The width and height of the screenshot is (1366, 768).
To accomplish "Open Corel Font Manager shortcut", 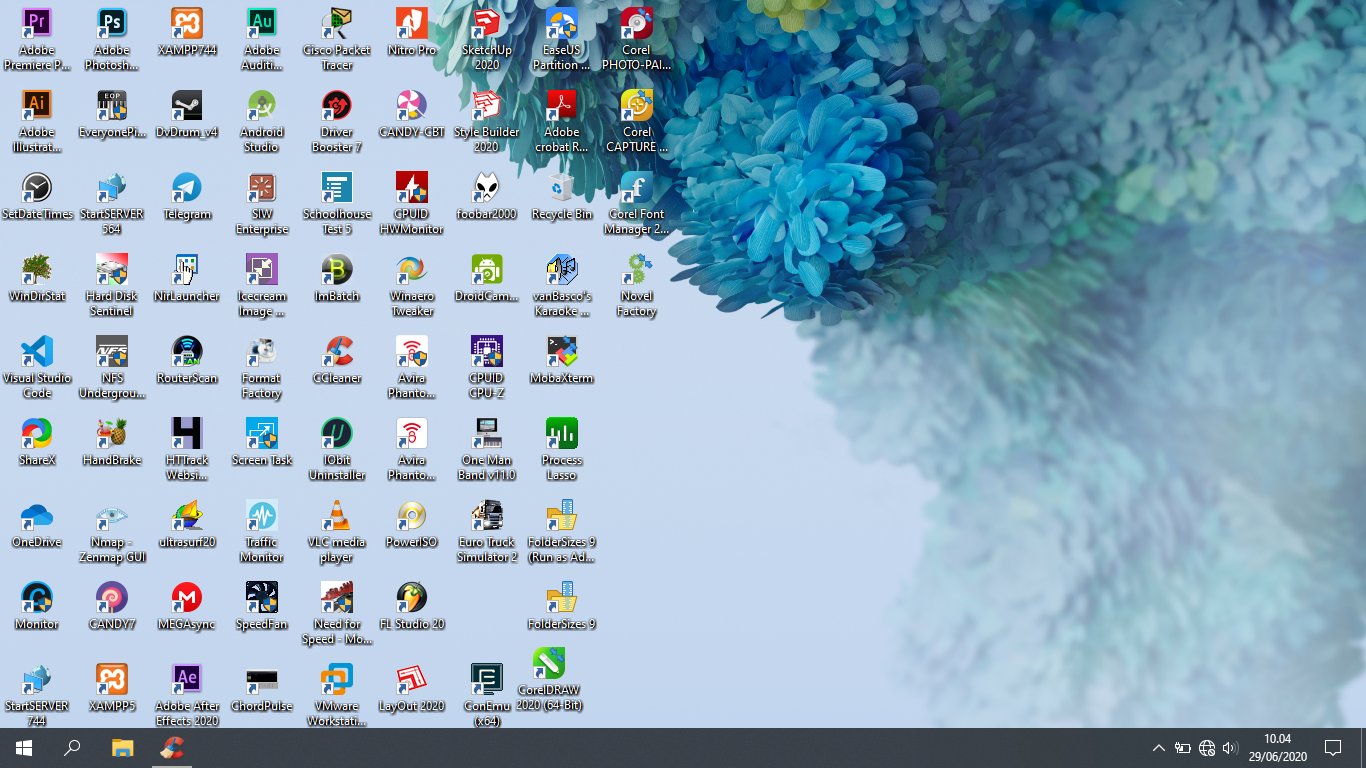I will pyautogui.click(x=637, y=202).
